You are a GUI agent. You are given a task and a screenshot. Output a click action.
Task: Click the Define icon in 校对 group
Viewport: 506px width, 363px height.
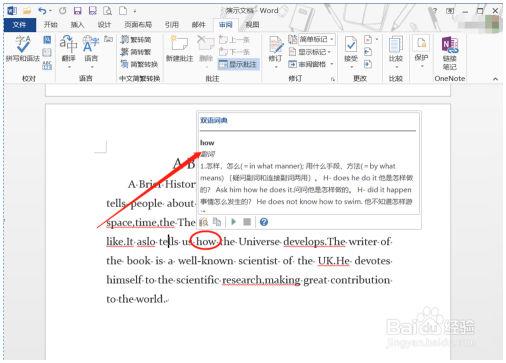click(47, 40)
